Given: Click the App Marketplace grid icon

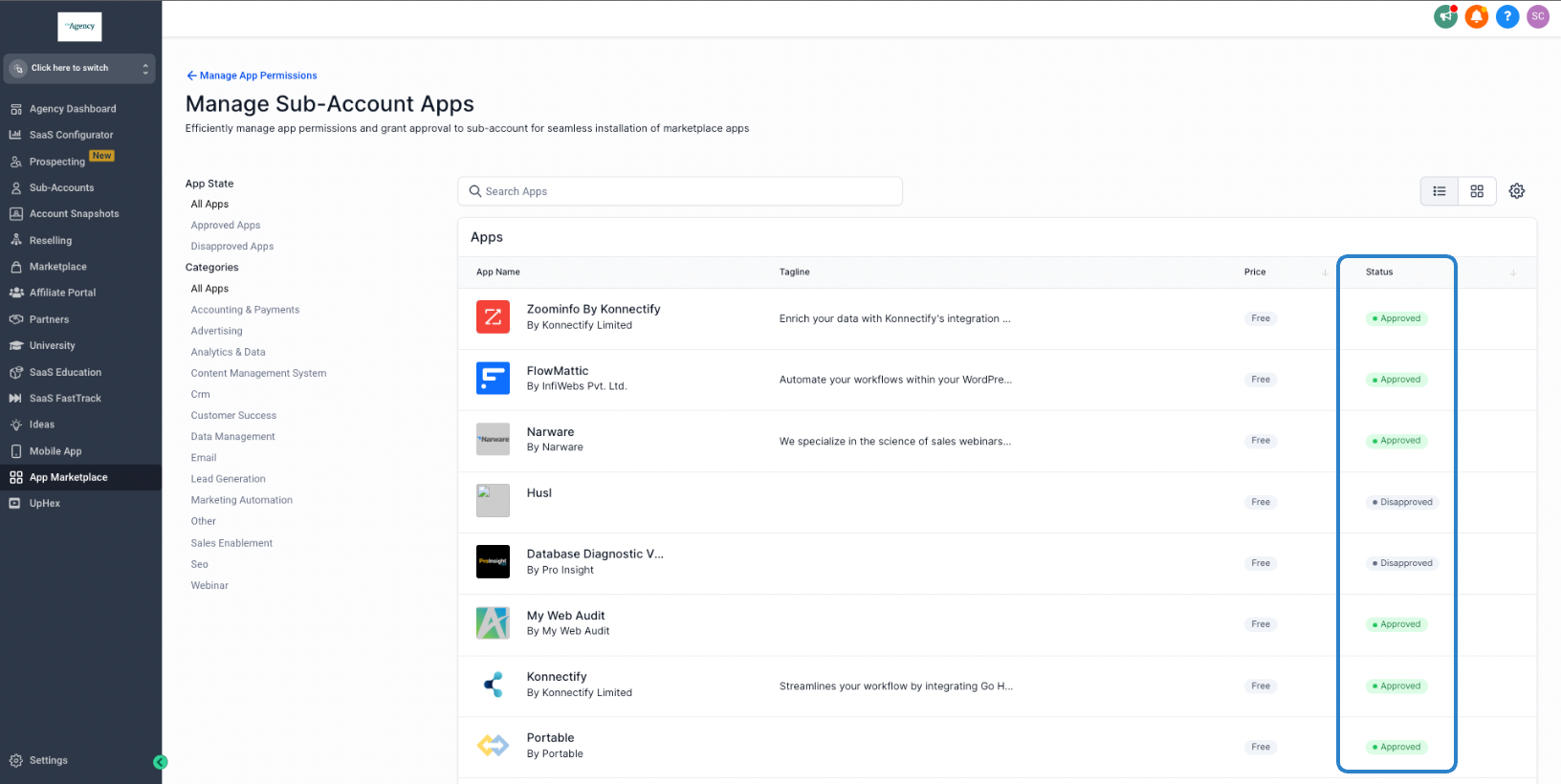Looking at the screenshot, I should 16,477.
